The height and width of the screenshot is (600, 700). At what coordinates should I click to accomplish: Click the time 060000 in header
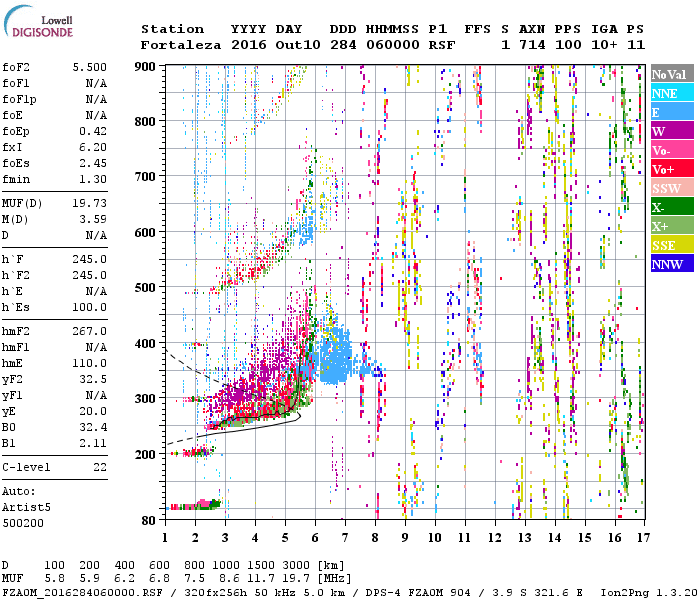click(x=393, y=45)
